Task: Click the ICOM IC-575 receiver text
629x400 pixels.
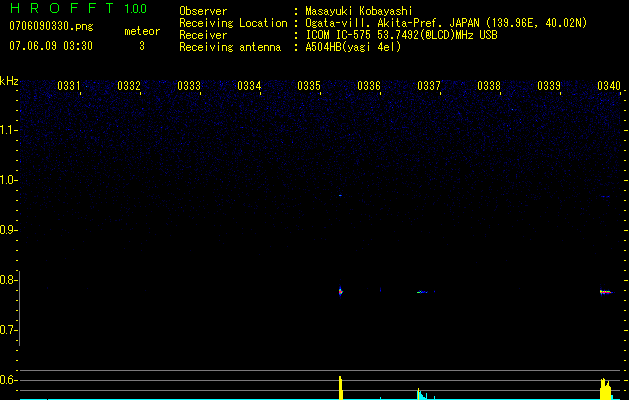Action: point(401,35)
